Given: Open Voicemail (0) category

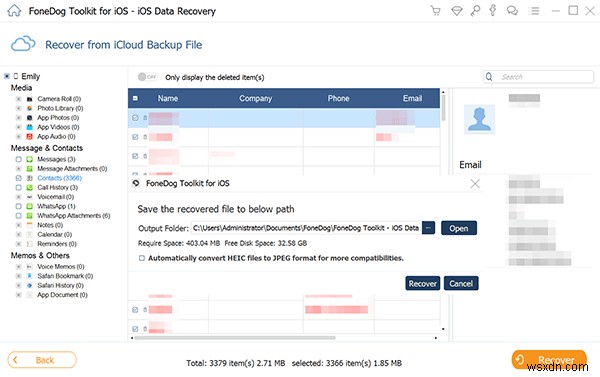Looking at the screenshot, I should [x=55, y=197].
